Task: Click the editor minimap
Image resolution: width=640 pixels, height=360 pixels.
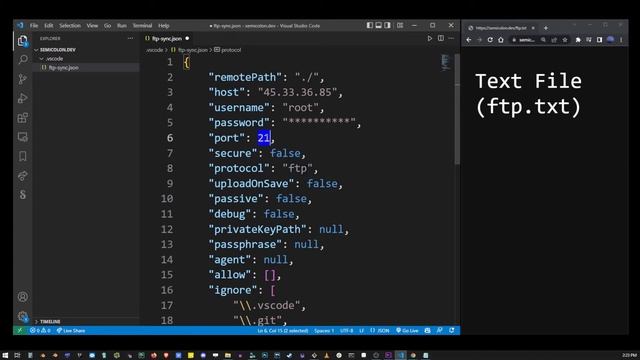Action: pos(445,62)
